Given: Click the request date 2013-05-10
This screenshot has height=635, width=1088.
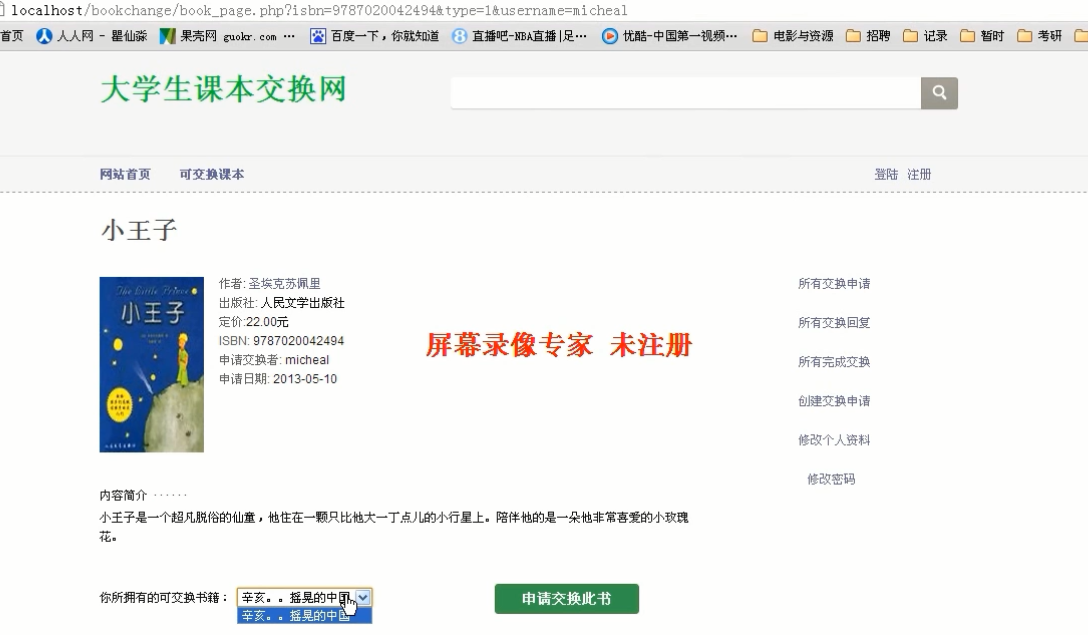Looking at the screenshot, I should pos(305,379).
